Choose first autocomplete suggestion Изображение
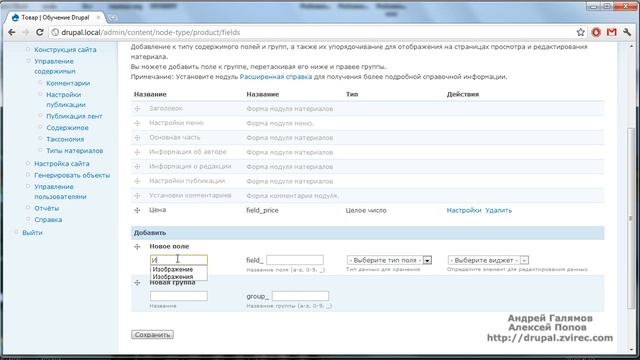This screenshot has height=360, width=640. 173,269
